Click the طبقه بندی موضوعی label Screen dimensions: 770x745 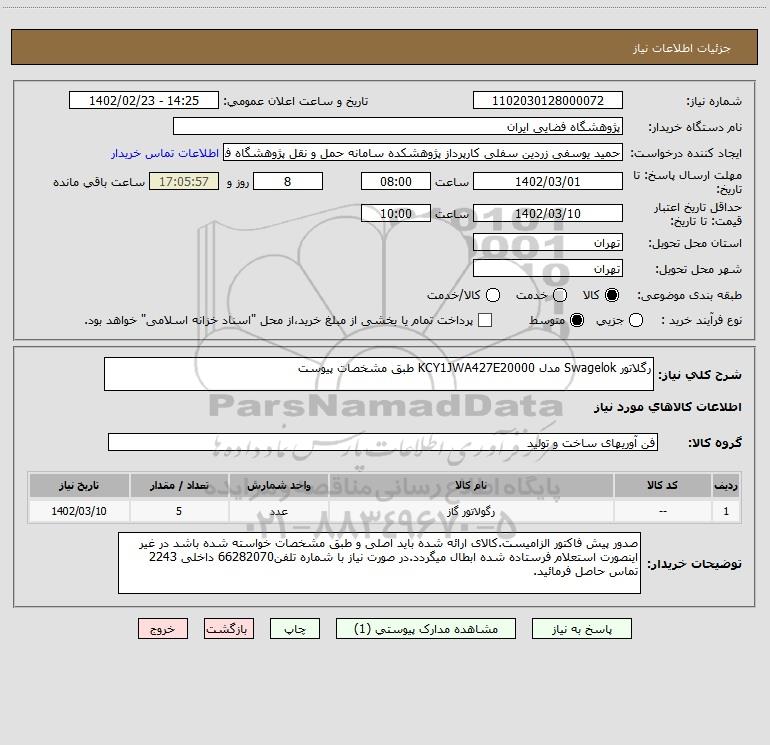pyautogui.click(x=689, y=295)
